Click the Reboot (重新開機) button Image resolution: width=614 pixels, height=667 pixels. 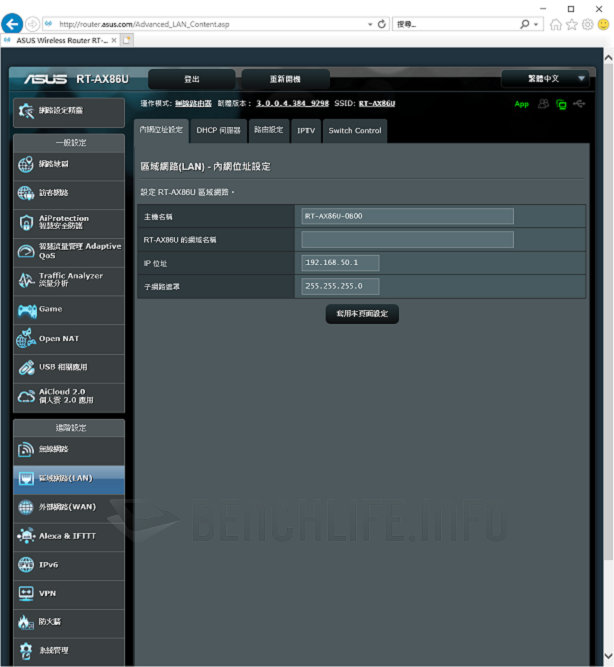coord(285,79)
